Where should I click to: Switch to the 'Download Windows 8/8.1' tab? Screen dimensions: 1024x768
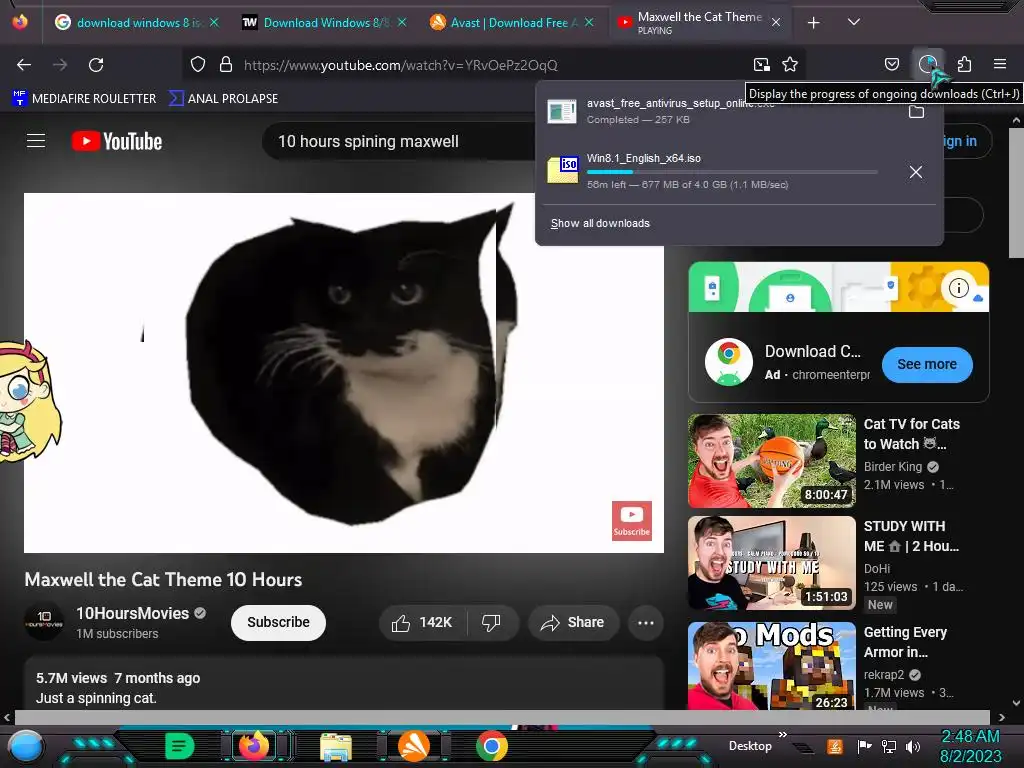click(x=325, y=23)
